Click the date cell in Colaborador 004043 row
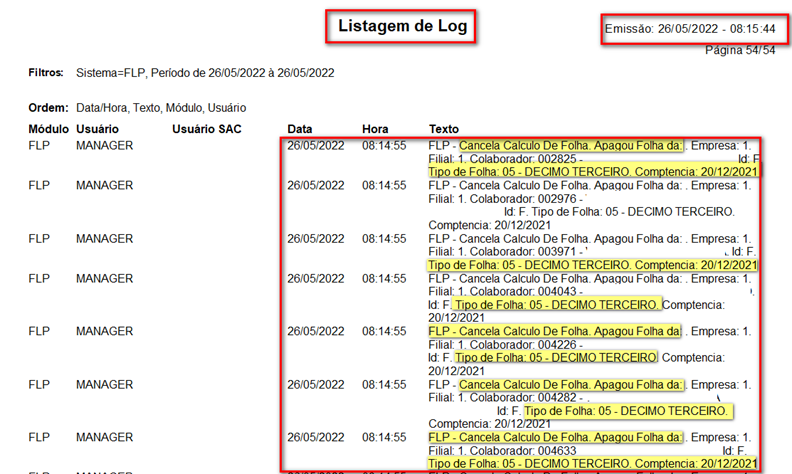Image resolution: width=792 pixels, height=474 pixels. 316,278
